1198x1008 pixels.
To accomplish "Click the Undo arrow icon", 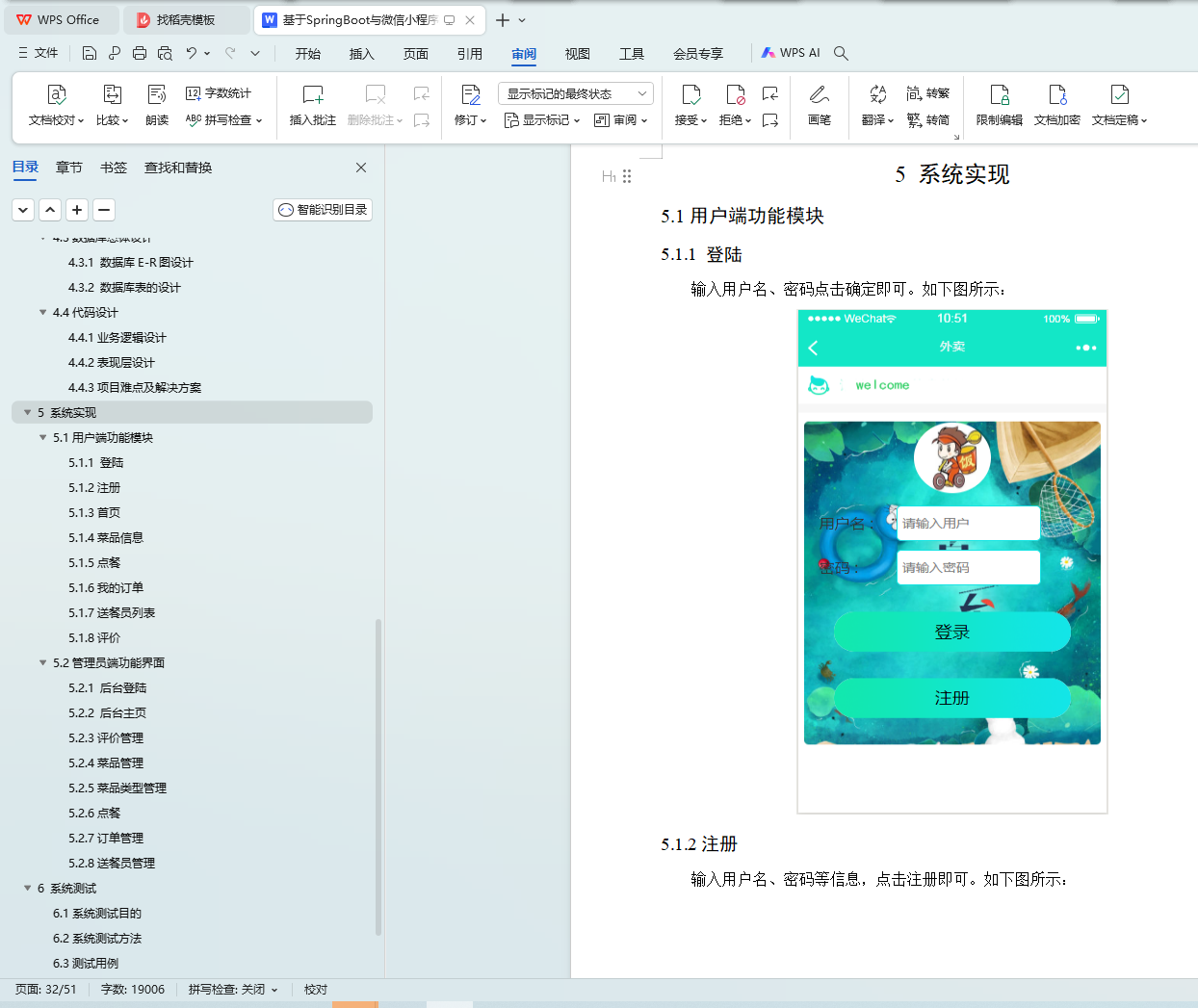I will click(x=192, y=53).
